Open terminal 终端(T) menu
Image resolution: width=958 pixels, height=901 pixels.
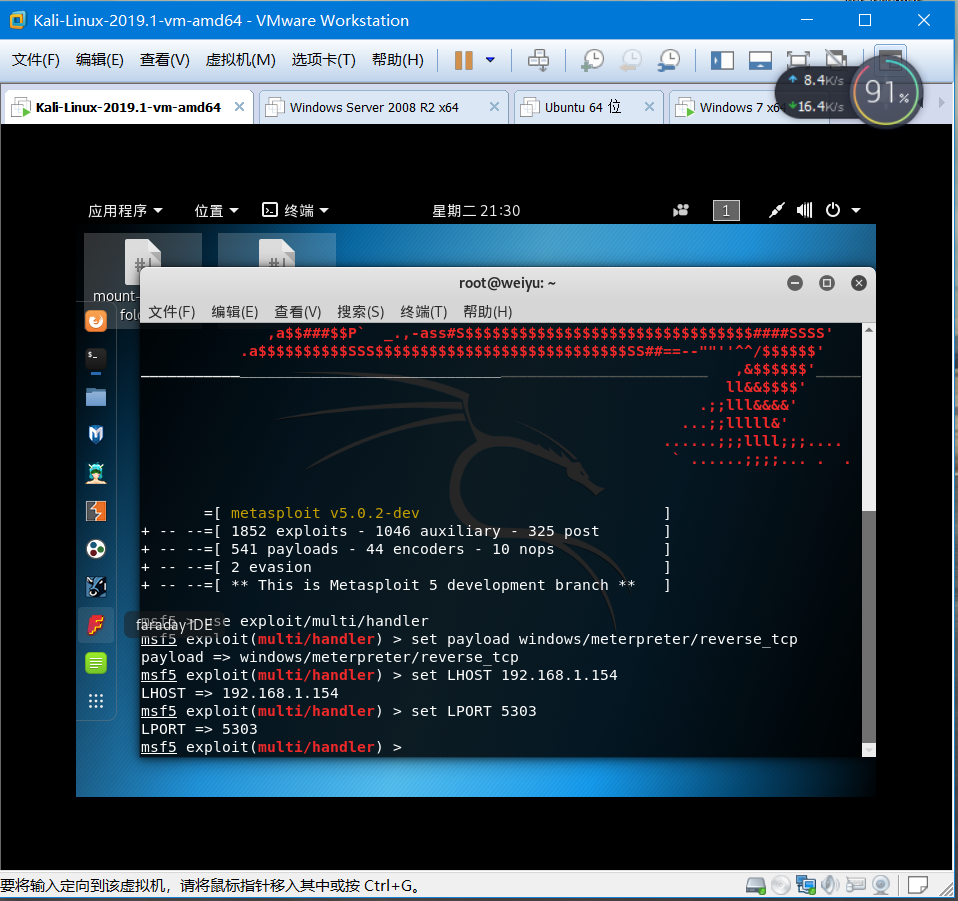pyautogui.click(x=423, y=312)
